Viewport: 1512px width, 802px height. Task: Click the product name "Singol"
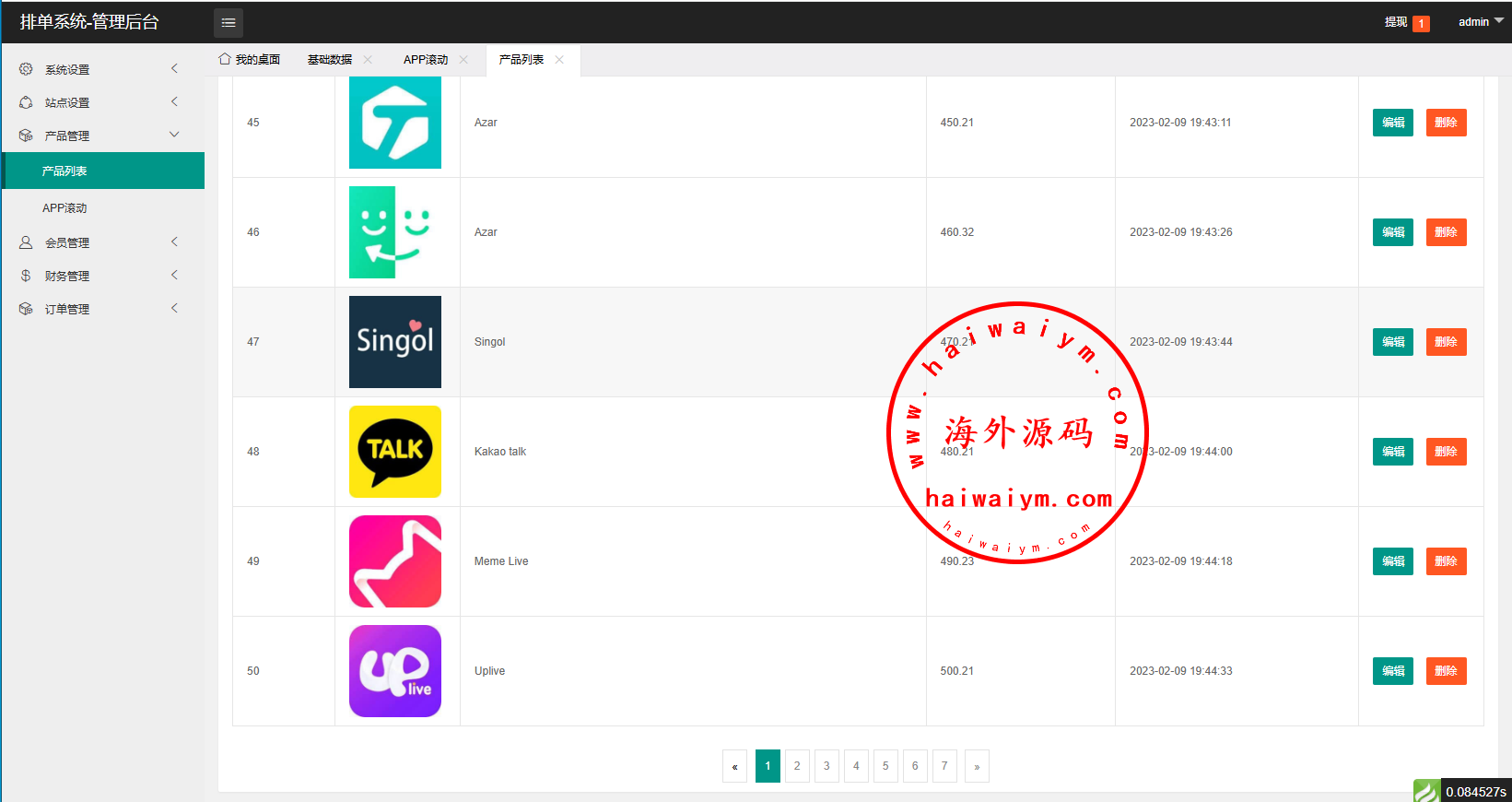[x=489, y=342]
